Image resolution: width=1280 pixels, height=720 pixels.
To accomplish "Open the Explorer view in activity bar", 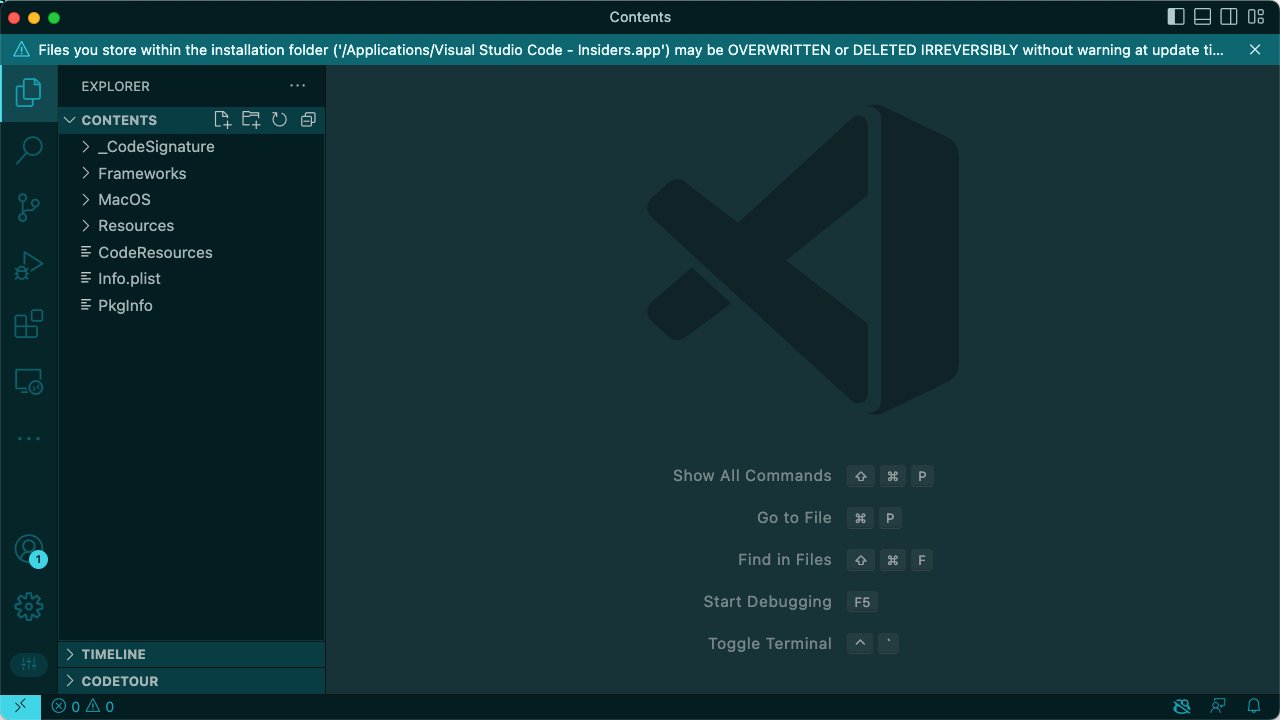I will click(29, 94).
